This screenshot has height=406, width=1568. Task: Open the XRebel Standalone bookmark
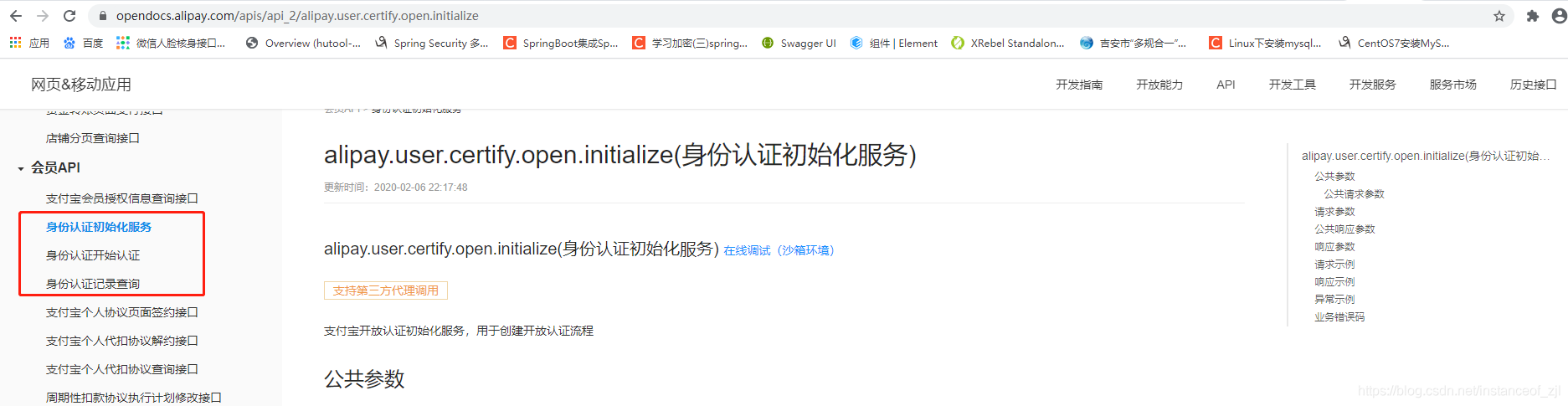1008,43
